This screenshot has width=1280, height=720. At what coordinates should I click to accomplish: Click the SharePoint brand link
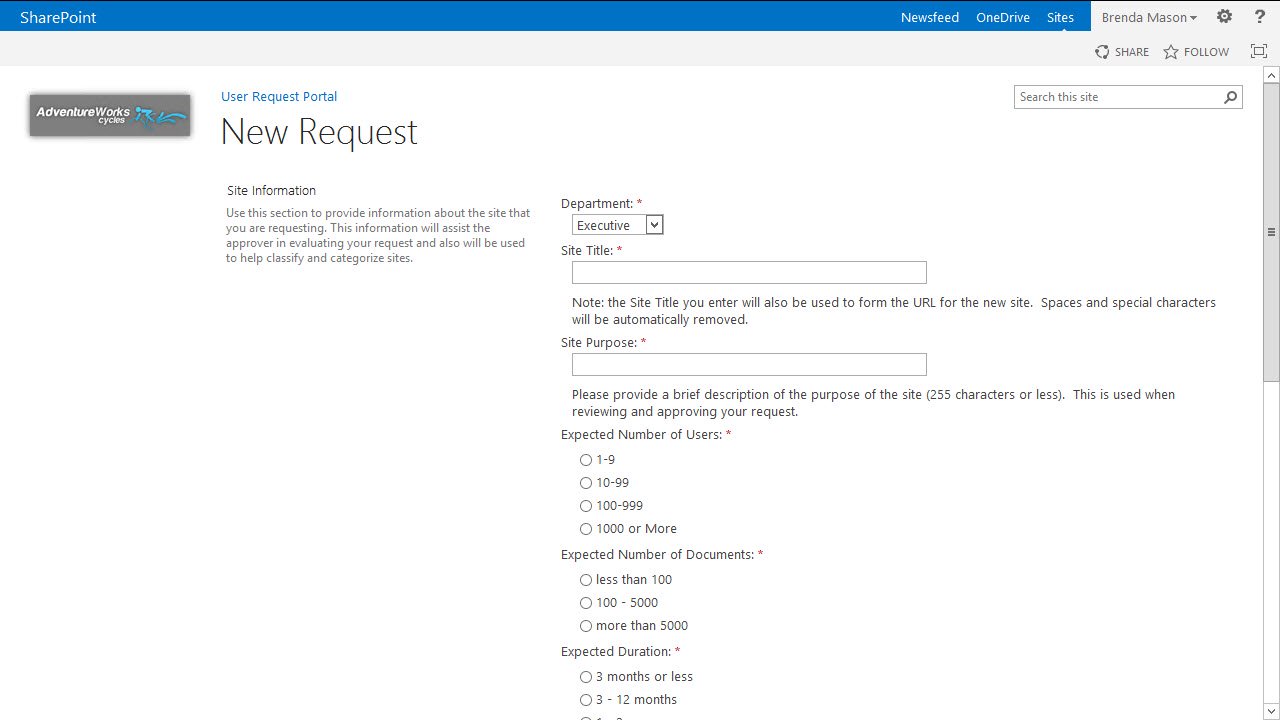click(58, 17)
